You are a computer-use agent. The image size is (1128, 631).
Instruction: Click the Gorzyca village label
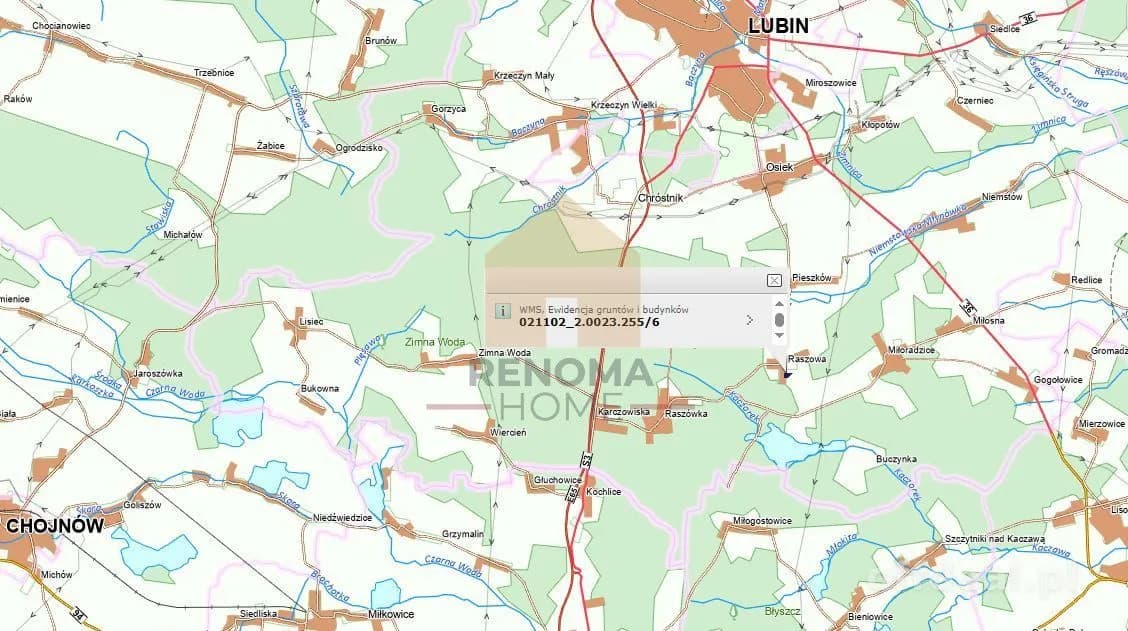[448, 109]
